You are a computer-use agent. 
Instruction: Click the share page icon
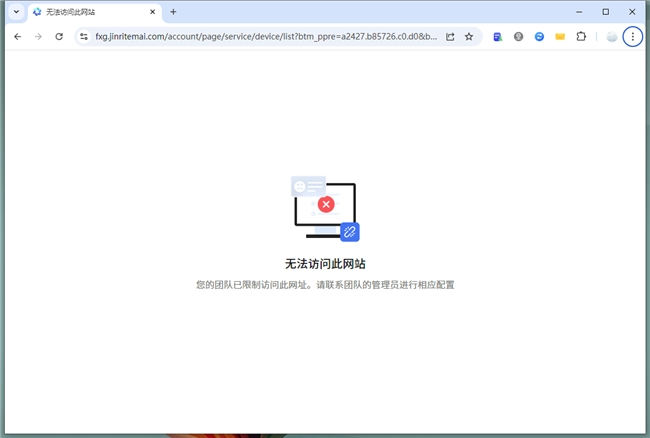(x=450, y=36)
